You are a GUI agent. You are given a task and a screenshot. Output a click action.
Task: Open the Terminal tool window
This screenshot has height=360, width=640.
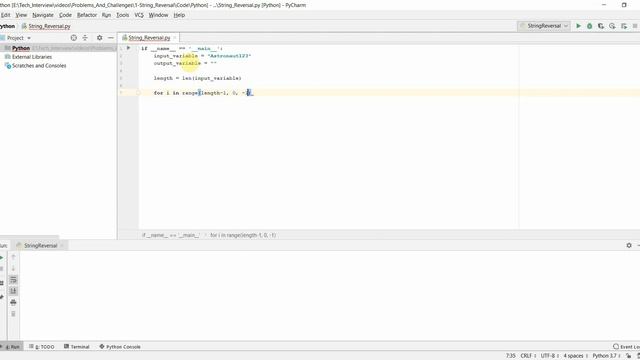(x=77, y=347)
